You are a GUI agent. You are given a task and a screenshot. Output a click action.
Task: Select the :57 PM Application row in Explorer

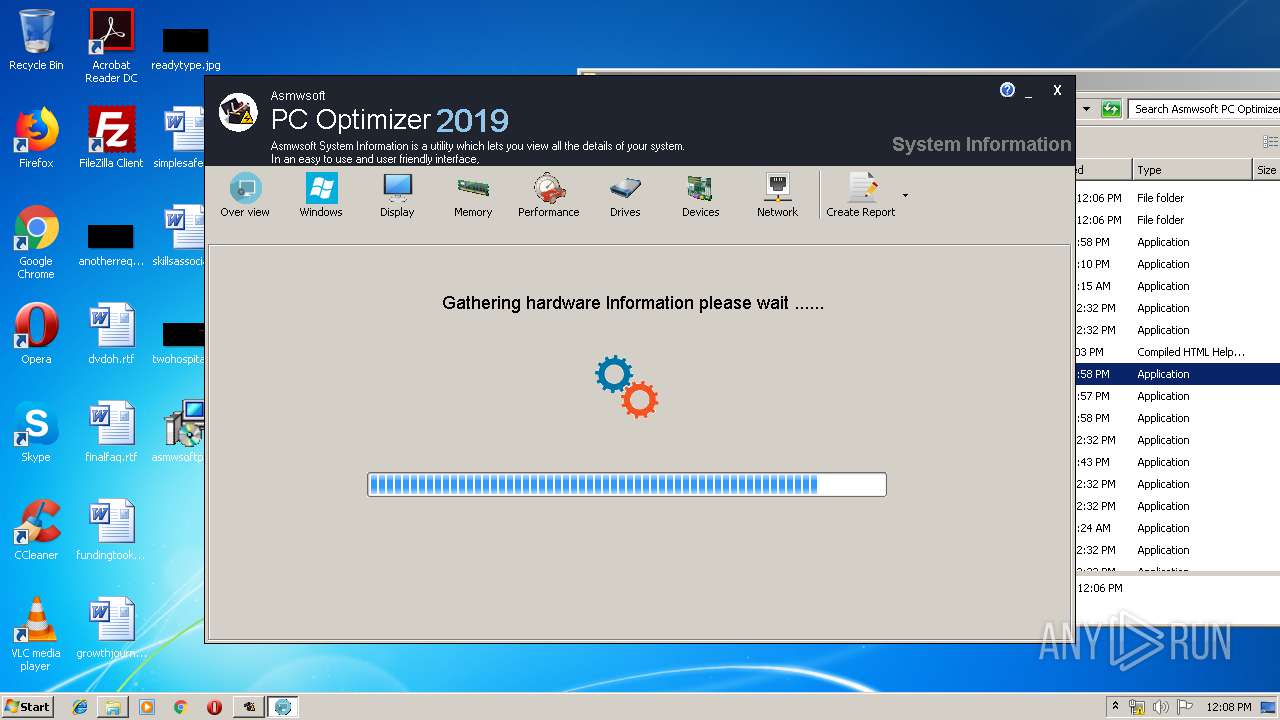coord(1178,396)
